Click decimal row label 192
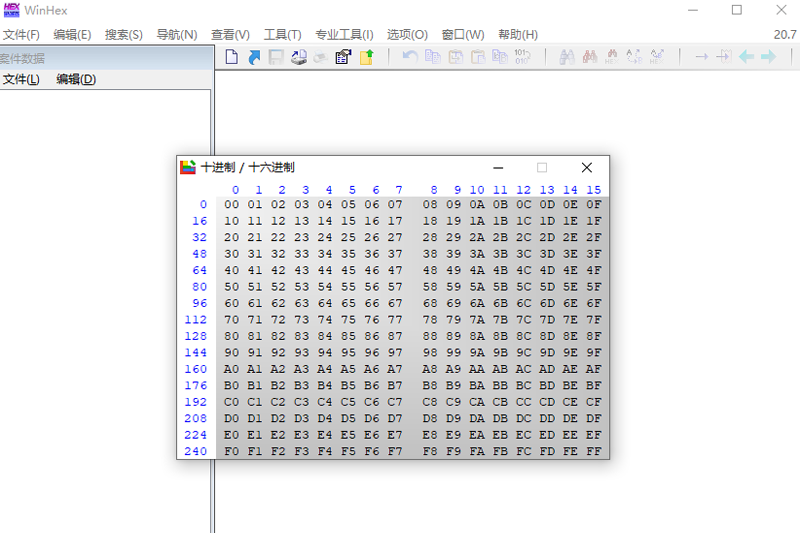Viewport: 800px width, 533px height. click(196, 402)
